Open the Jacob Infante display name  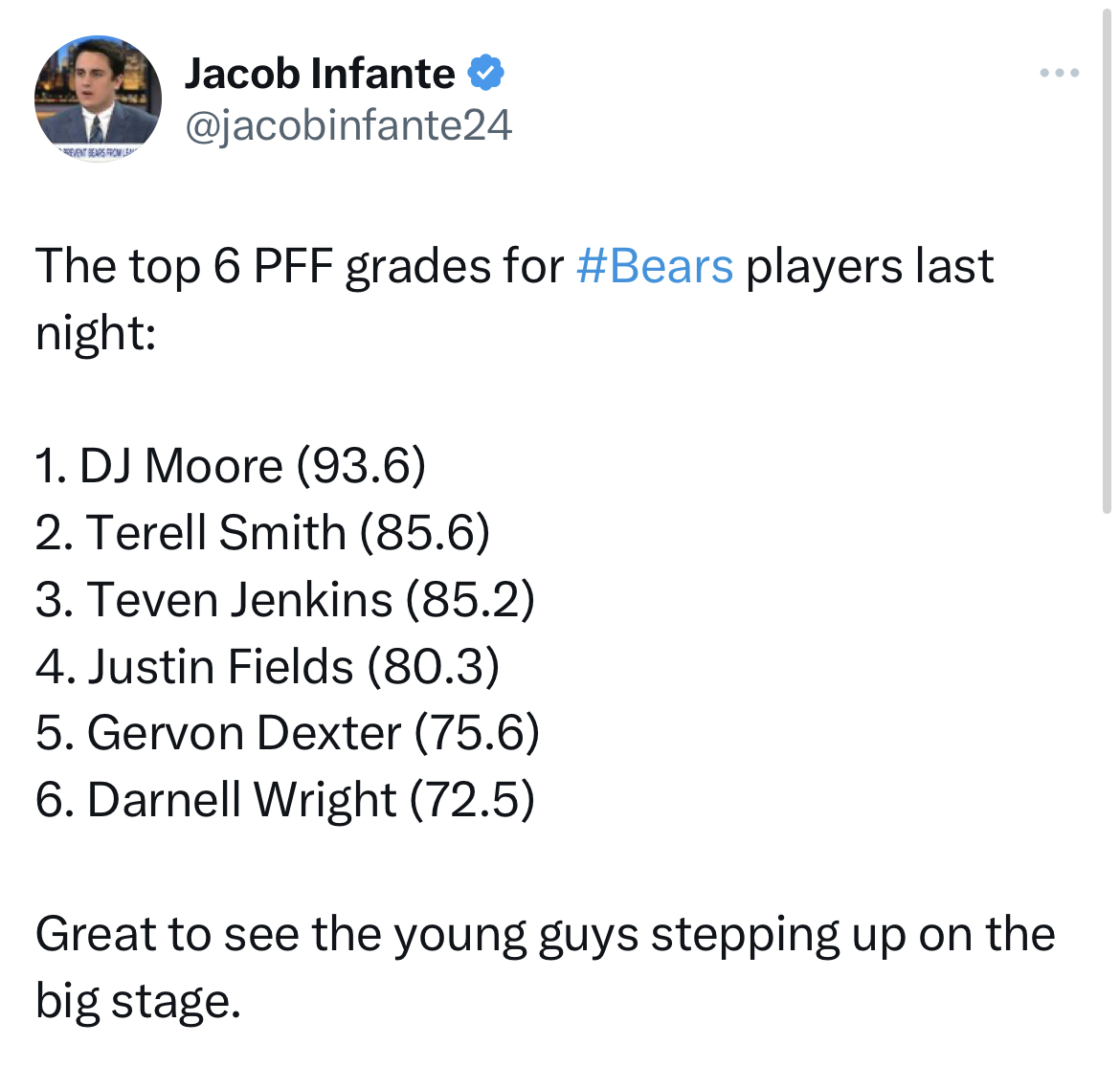tap(320, 73)
